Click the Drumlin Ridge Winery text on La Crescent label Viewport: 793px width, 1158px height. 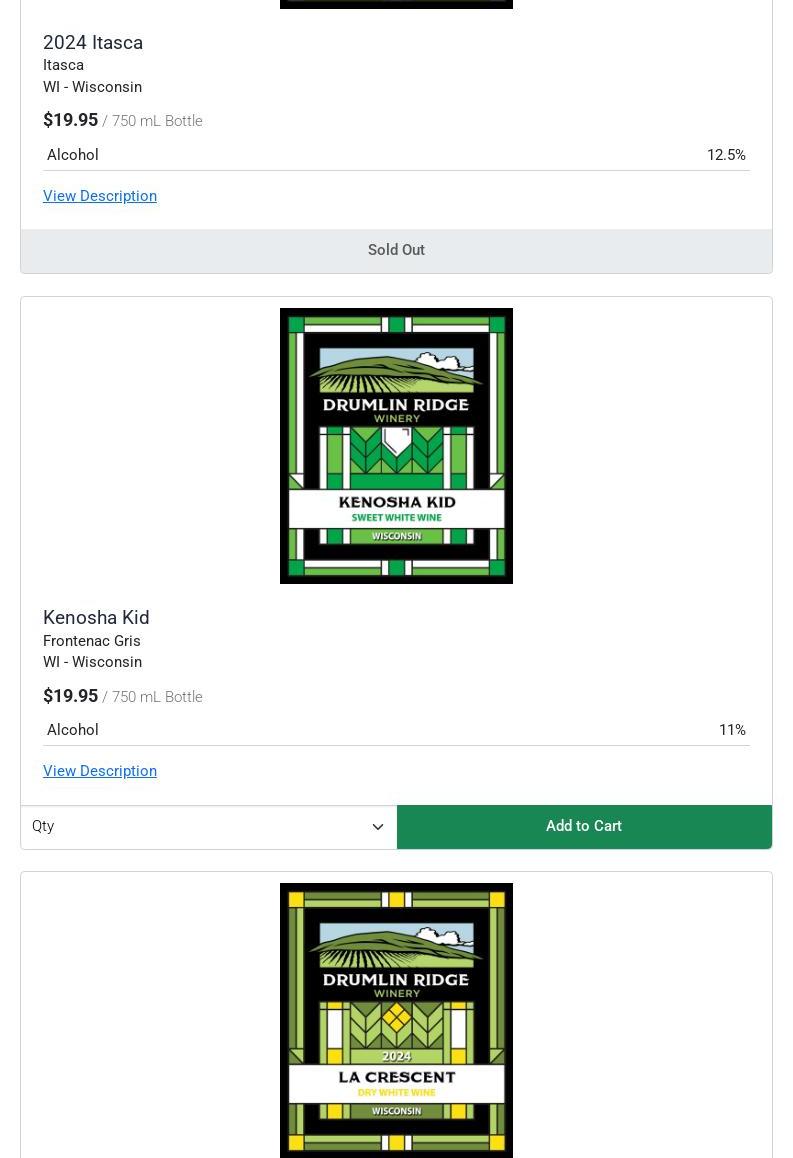click(396, 984)
